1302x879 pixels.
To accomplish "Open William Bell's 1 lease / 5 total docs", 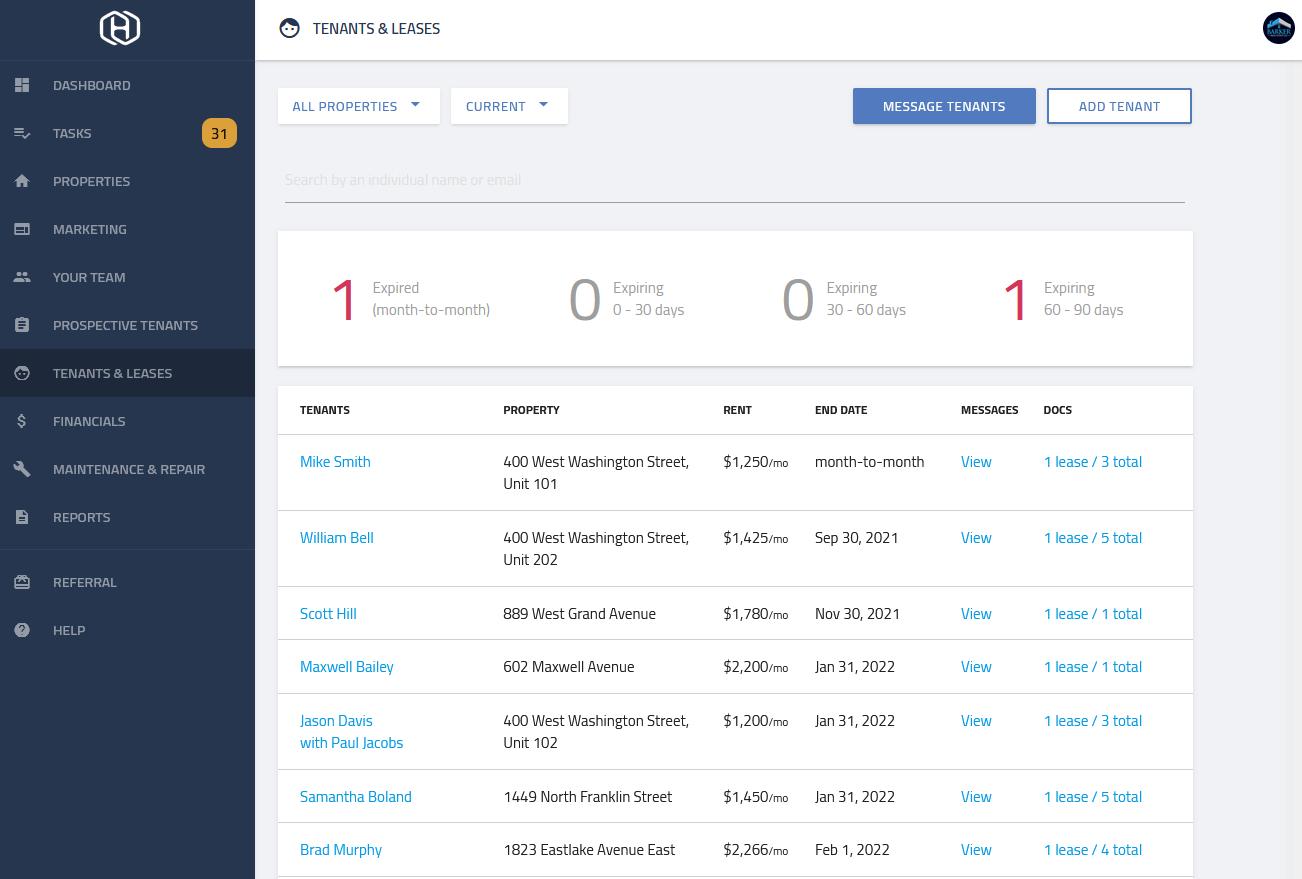I will (x=1093, y=538).
